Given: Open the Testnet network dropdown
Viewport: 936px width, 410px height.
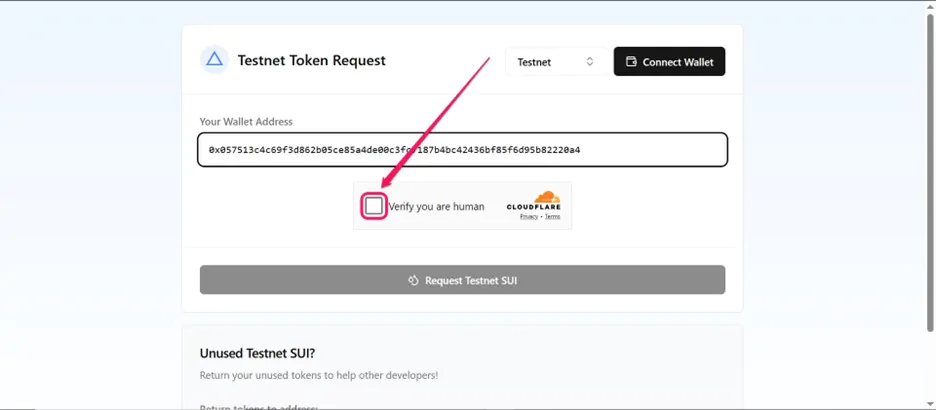Looking at the screenshot, I should 556,61.
